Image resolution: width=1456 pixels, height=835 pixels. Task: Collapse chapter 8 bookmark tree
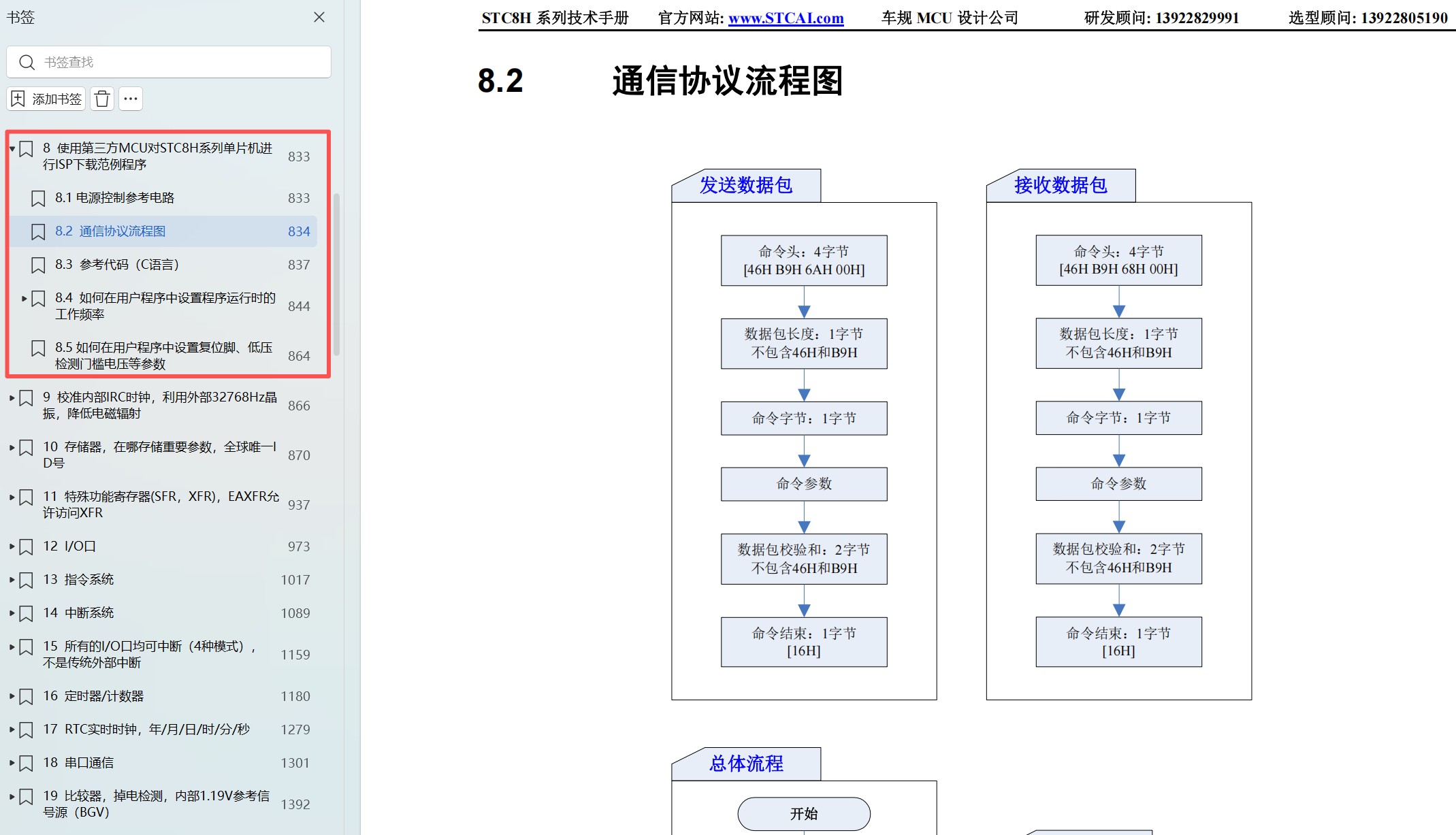point(12,148)
